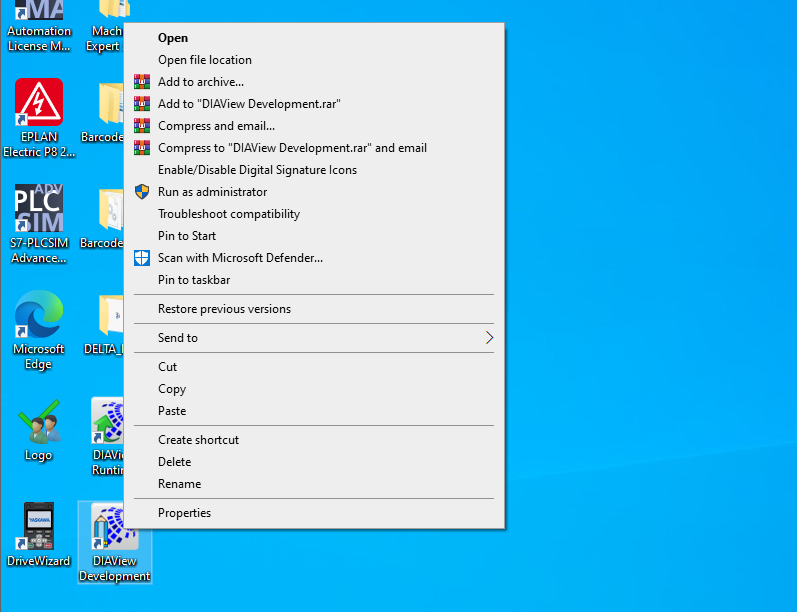The image size is (797, 612).
Task: Scan with Microsoft Defender
Action: [240, 258]
